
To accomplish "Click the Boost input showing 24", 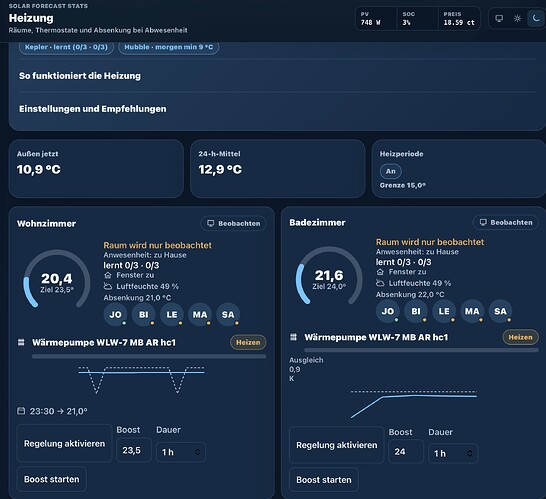I will (406, 452).
